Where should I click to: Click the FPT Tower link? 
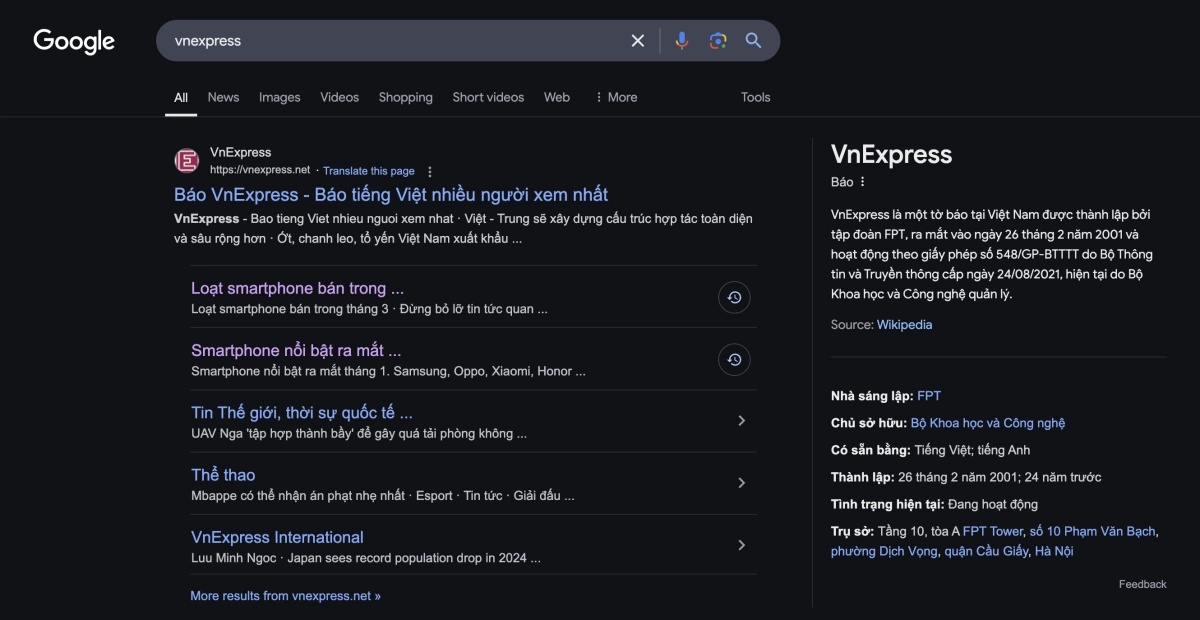coord(993,531)
